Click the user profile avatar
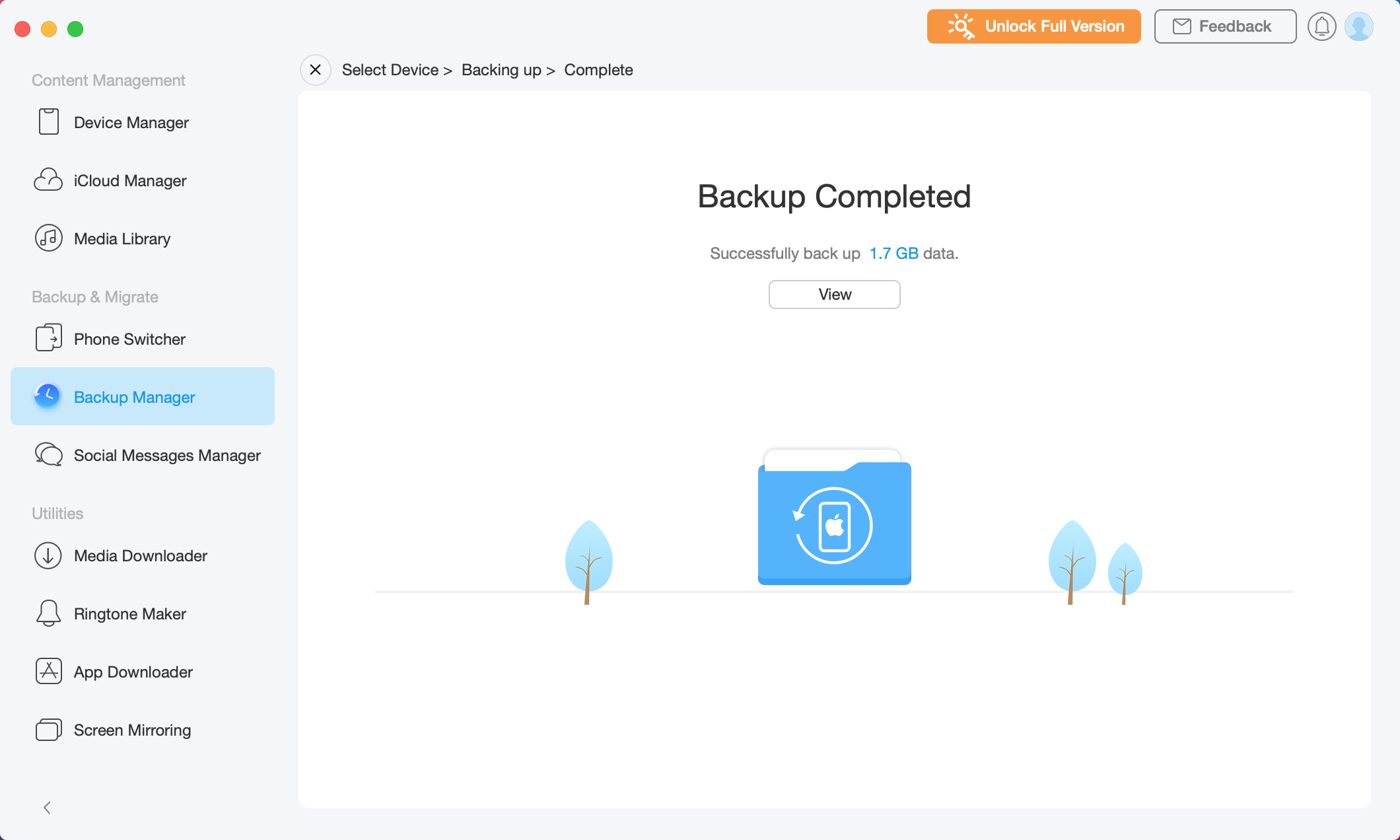 [x=1359, y=26]
